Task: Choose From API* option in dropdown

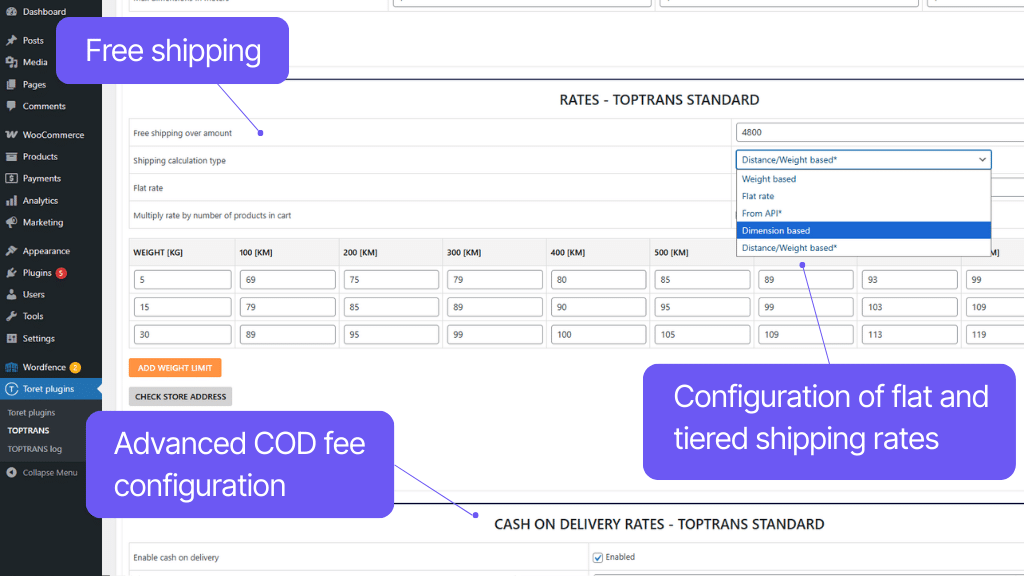Action: coord(863,213)
